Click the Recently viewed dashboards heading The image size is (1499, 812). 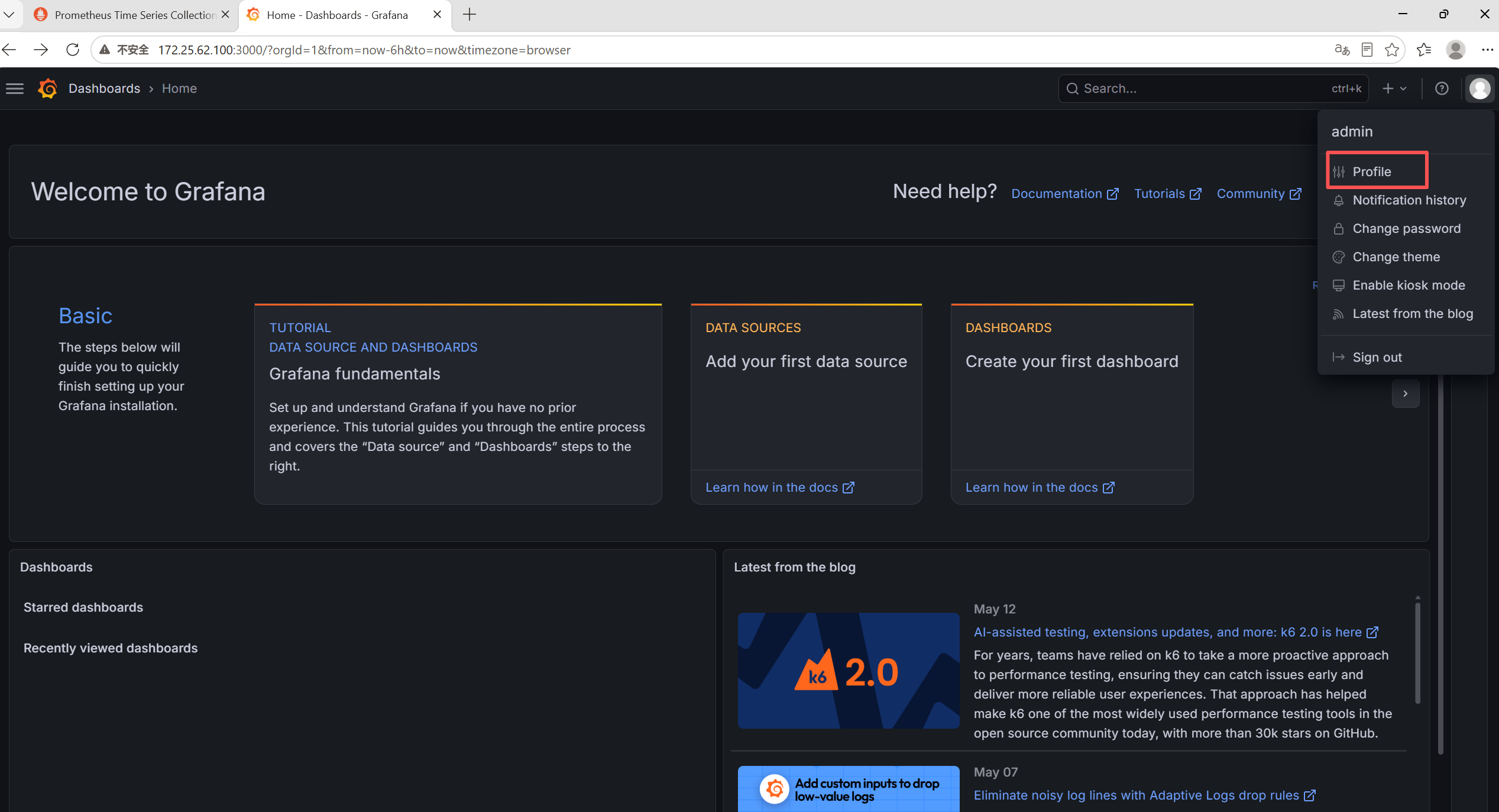tap(111, 648)
